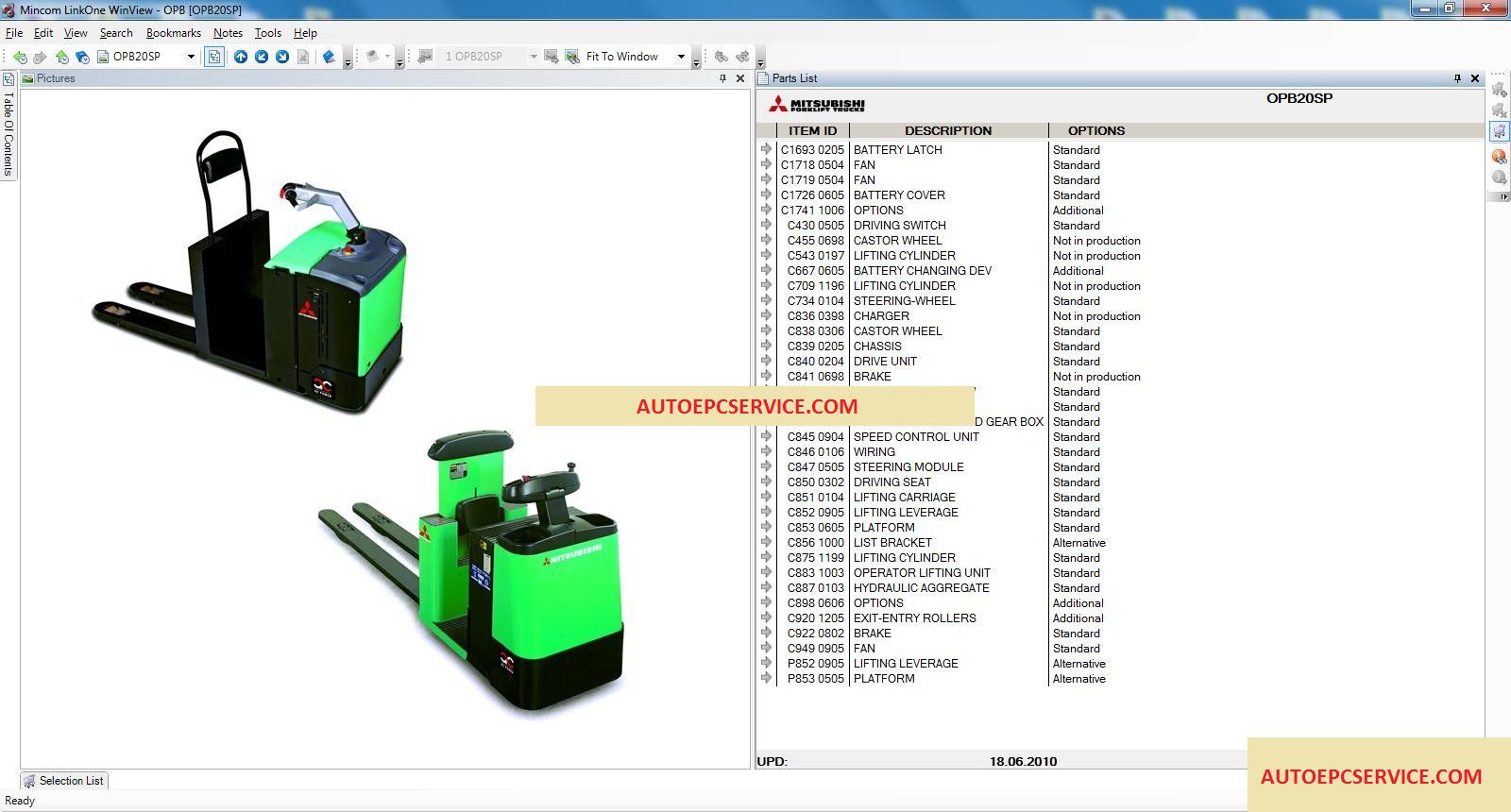1511x812 pixels.
Task: Open the Help menu
Action: pyautogui.click(x=305, y=32)
